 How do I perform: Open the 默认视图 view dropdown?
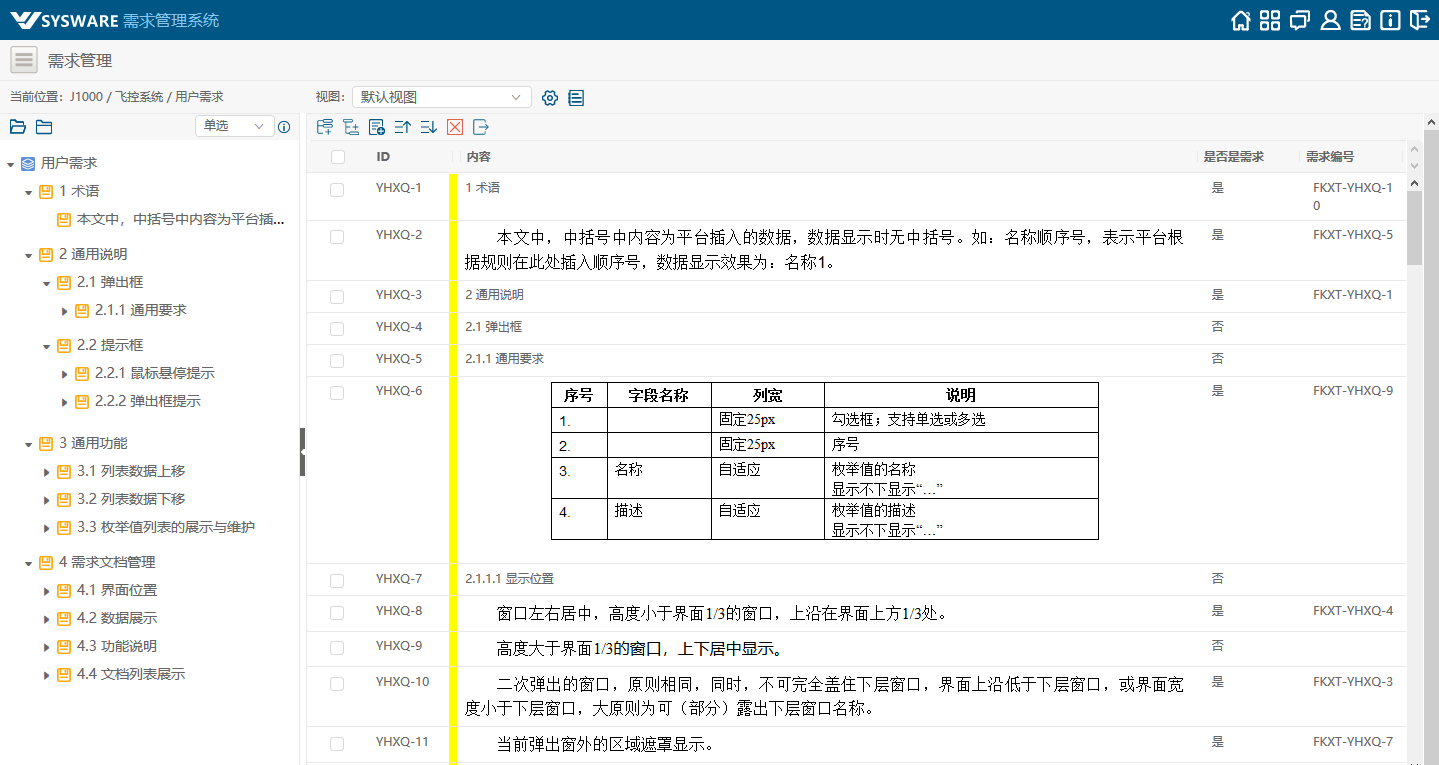coord(441,97)
